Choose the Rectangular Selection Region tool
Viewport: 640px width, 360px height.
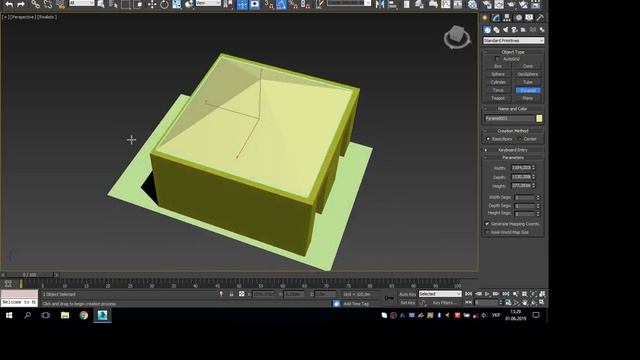tap(126, 4)
